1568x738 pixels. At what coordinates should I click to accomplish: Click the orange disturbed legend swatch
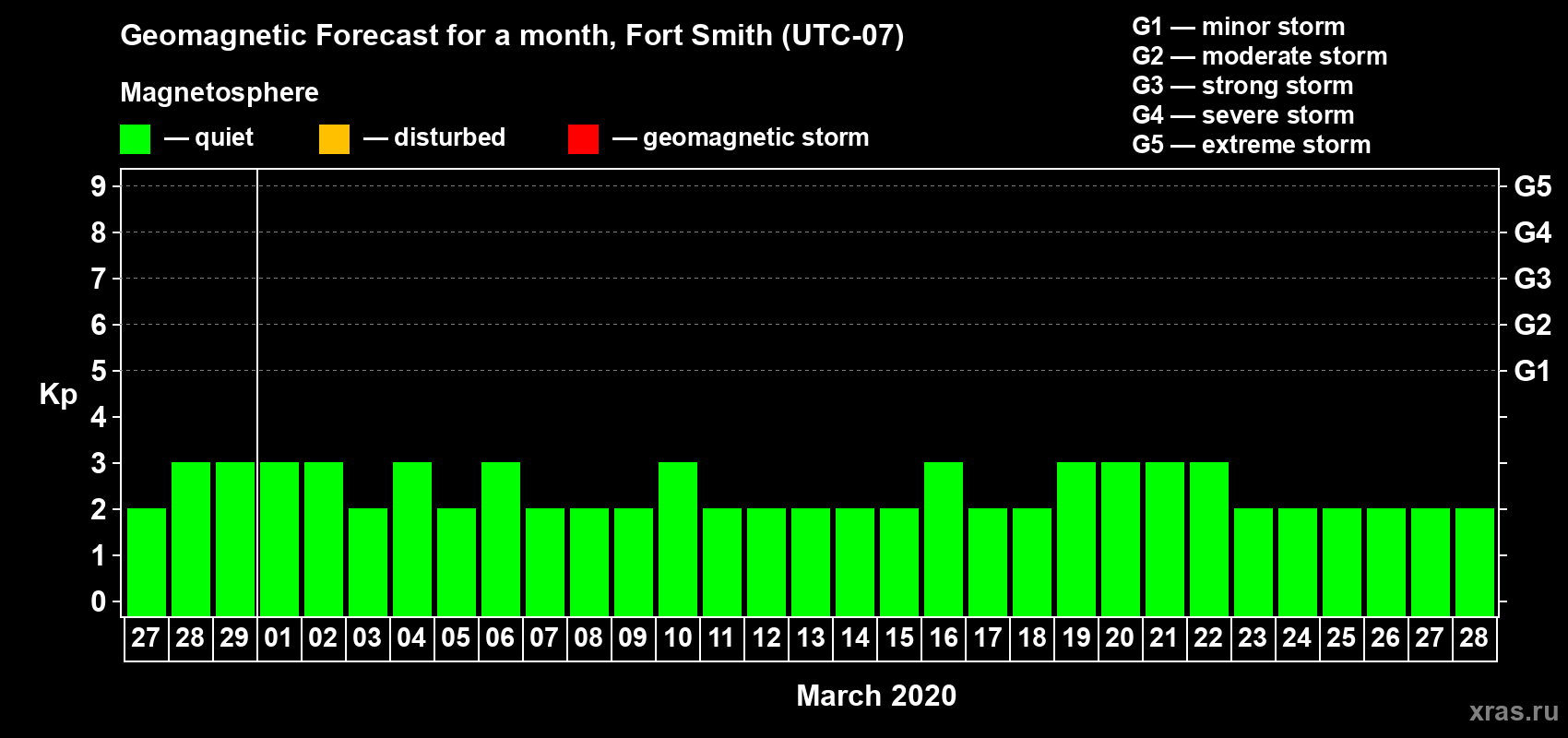(x=334, y=139)
